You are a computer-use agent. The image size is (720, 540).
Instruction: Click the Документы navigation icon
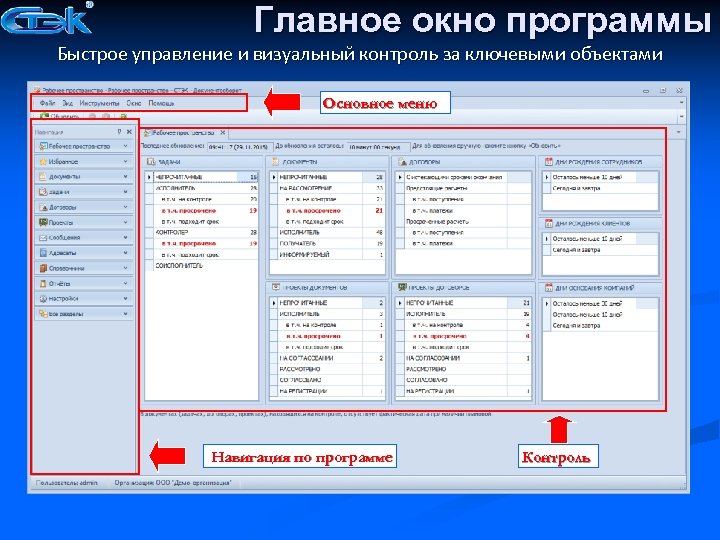(43, 176)
